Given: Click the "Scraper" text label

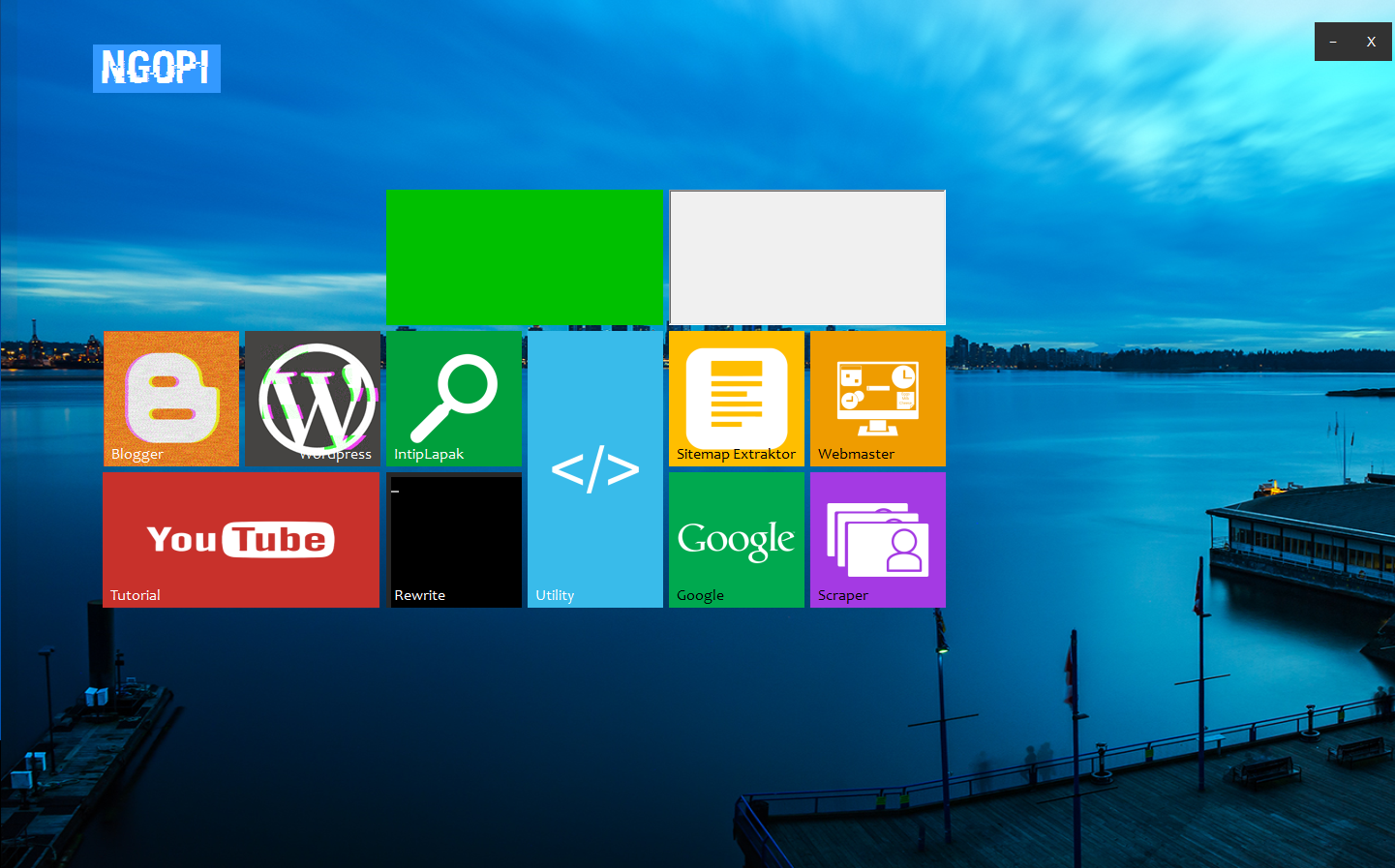Looking at the screenshot, I should click(842, 595).
